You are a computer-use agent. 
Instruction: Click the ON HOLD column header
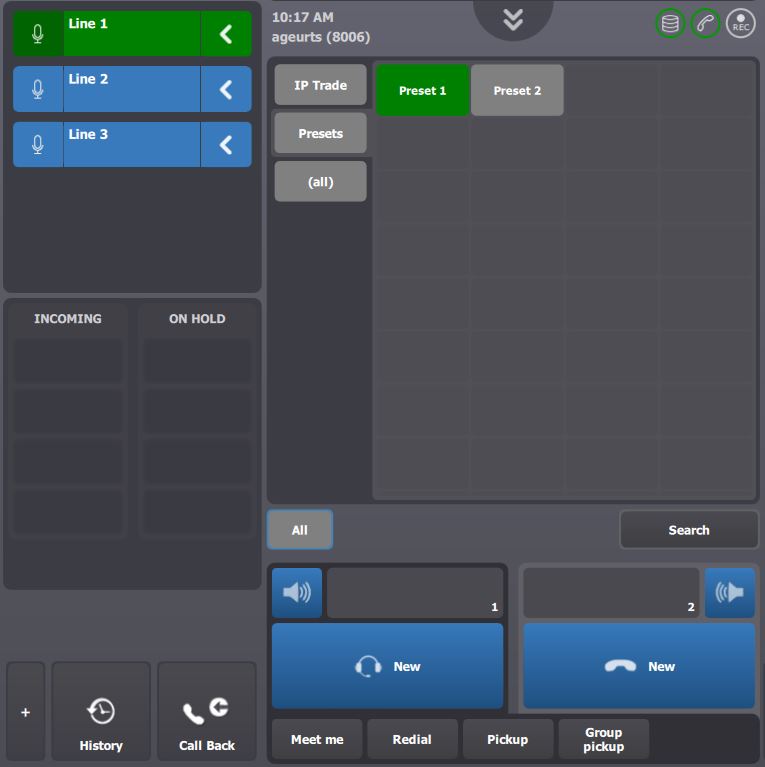(197, 318)
